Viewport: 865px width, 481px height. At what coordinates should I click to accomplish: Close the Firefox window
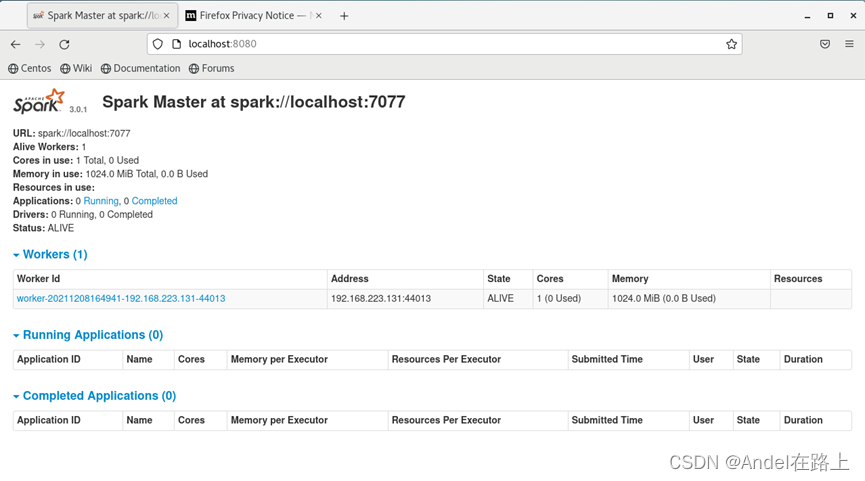(853, 16)
